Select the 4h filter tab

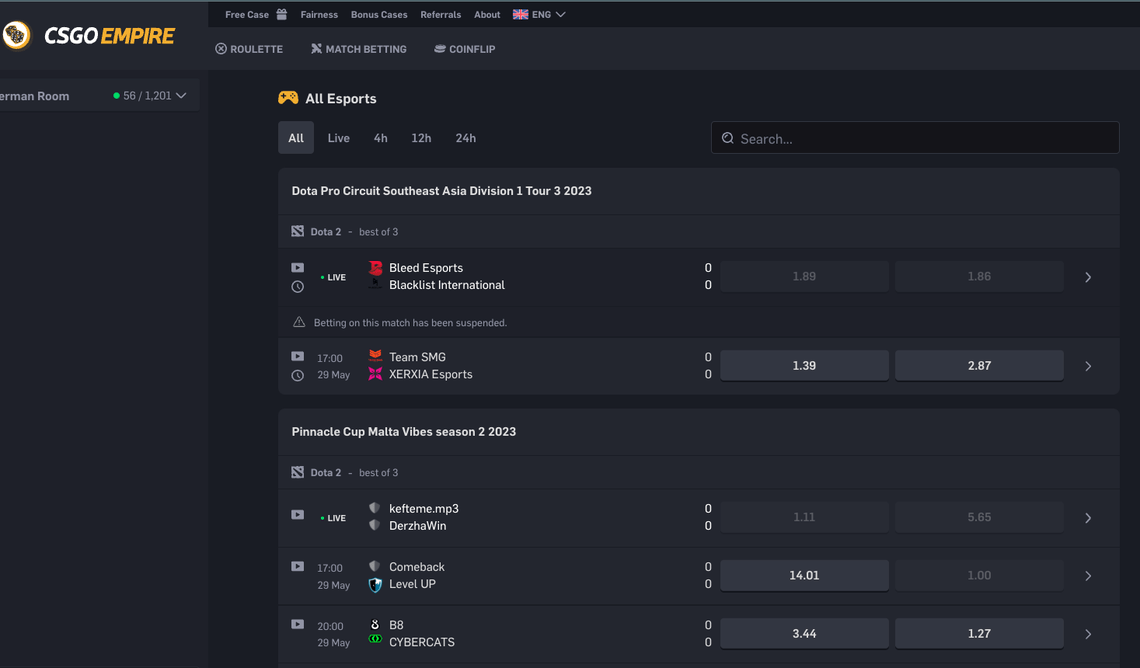pyautogui.click(x=380, y=137)
